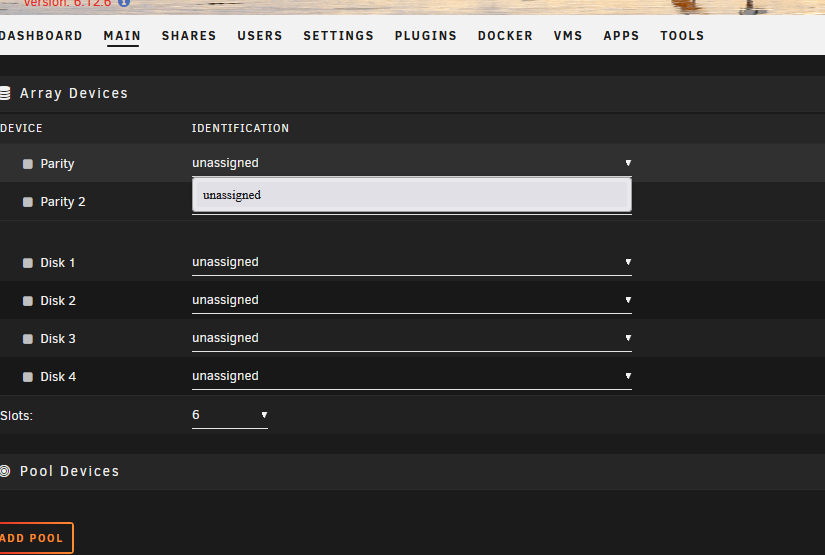The width and height of the screenshot is (825, 555).
Task: Choose the unassigned option in open list
Action: tap(411, 195)
